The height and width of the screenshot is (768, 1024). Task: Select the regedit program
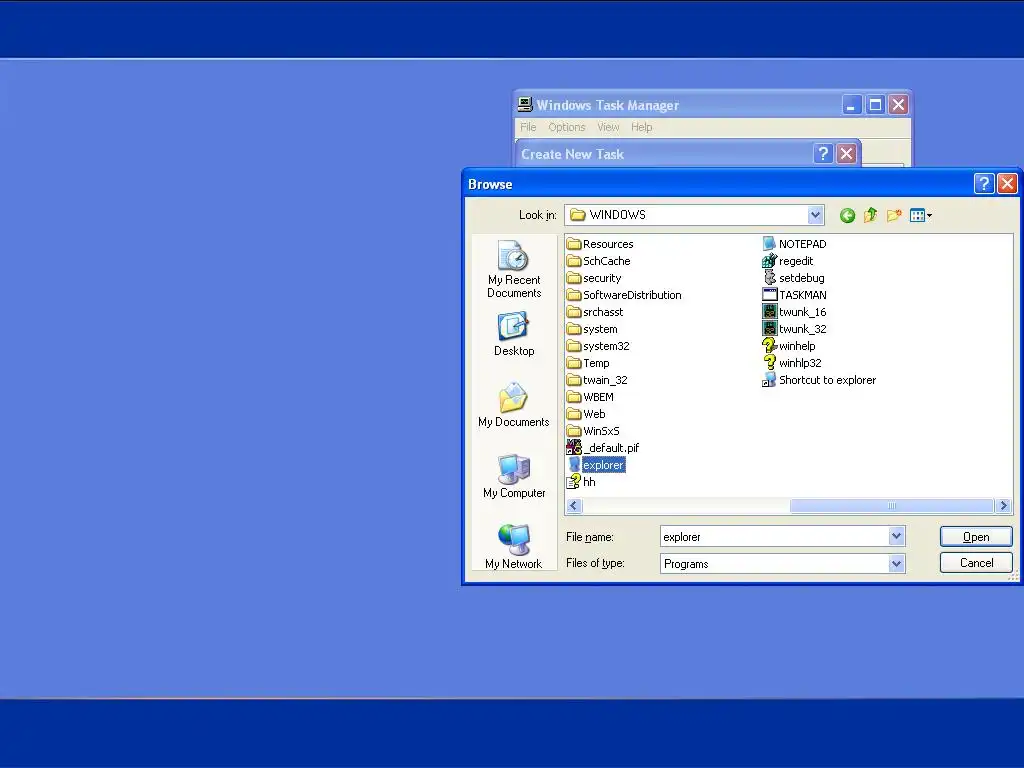[788, 261]
